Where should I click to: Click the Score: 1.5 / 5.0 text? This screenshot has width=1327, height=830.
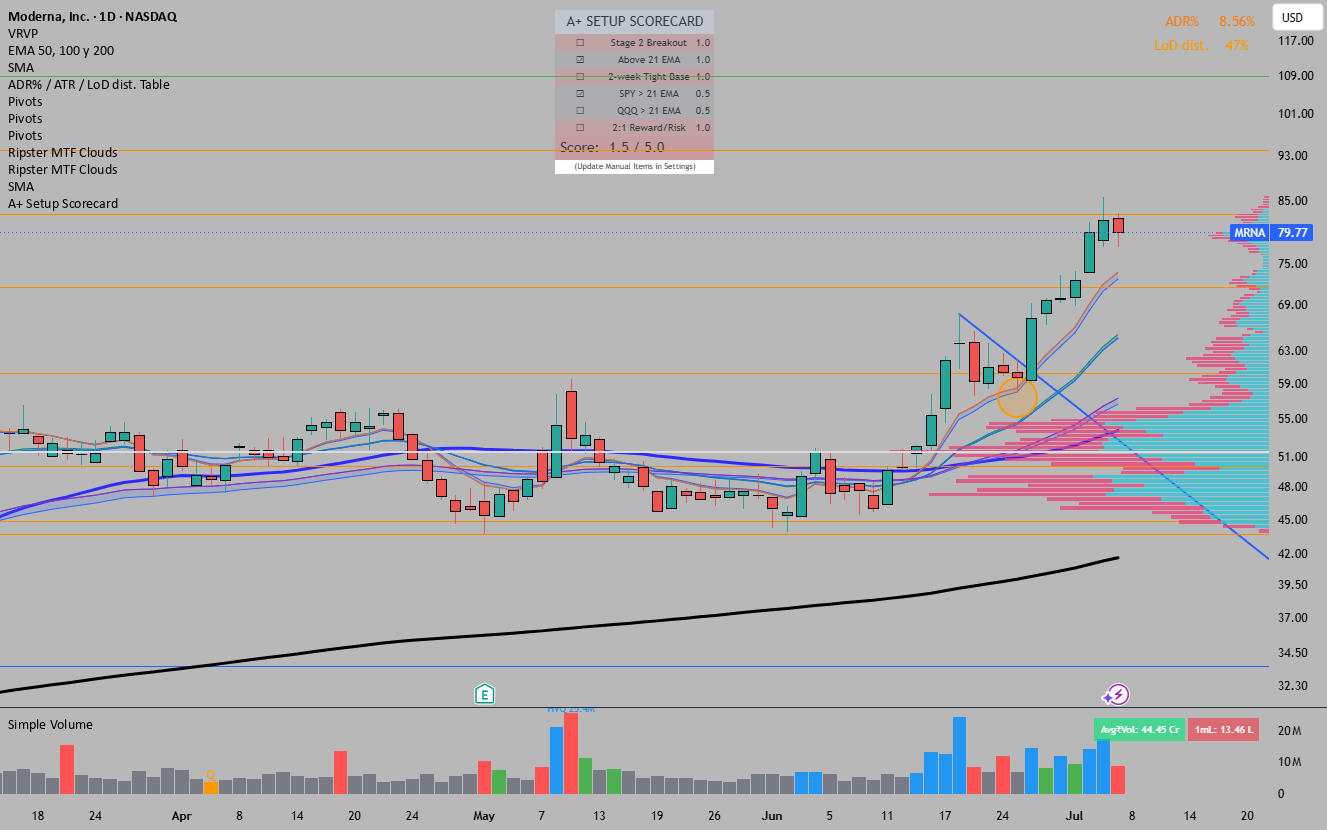tap(612, 147)
